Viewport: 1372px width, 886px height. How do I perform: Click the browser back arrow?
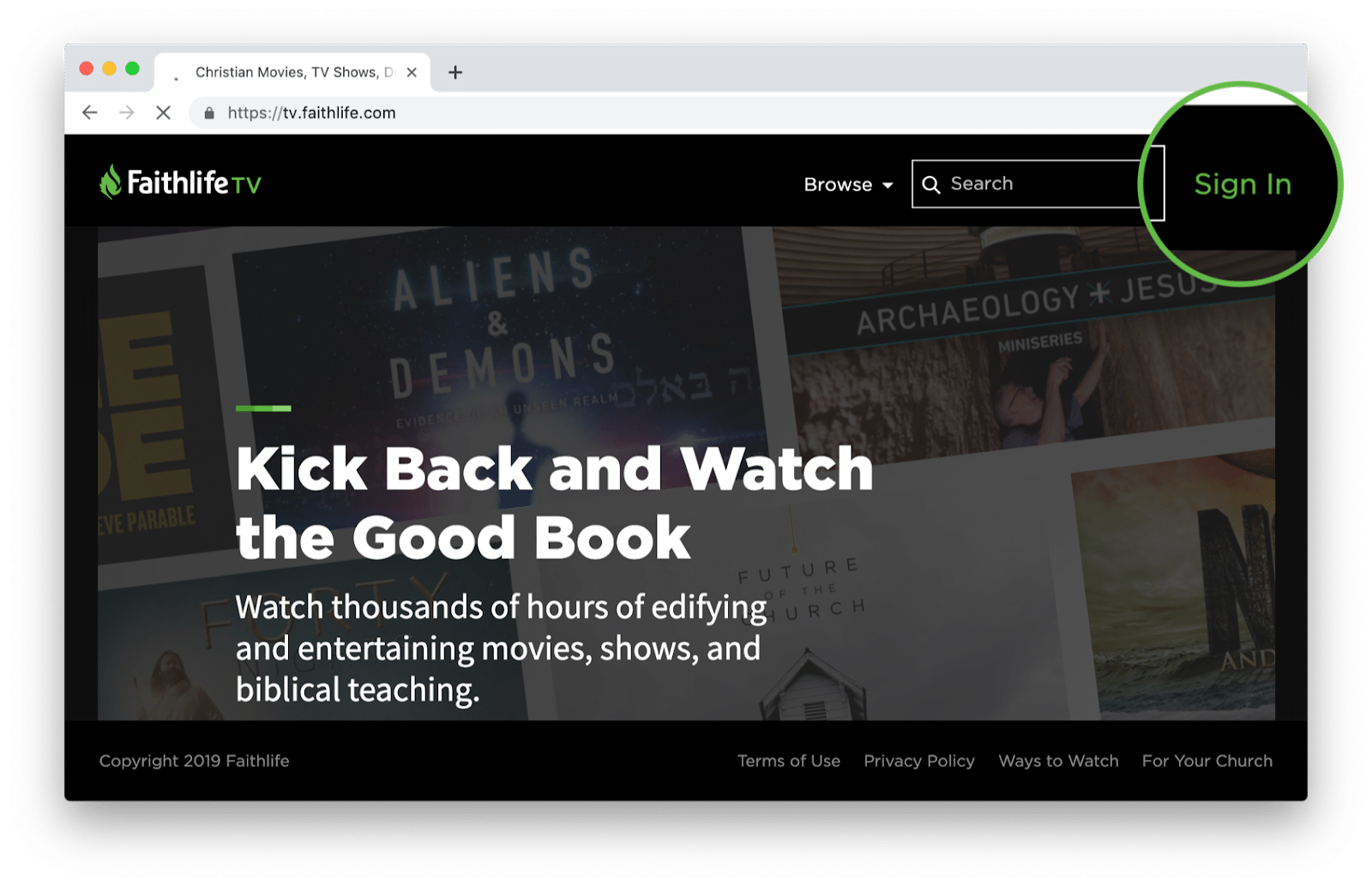click(89, 112)
